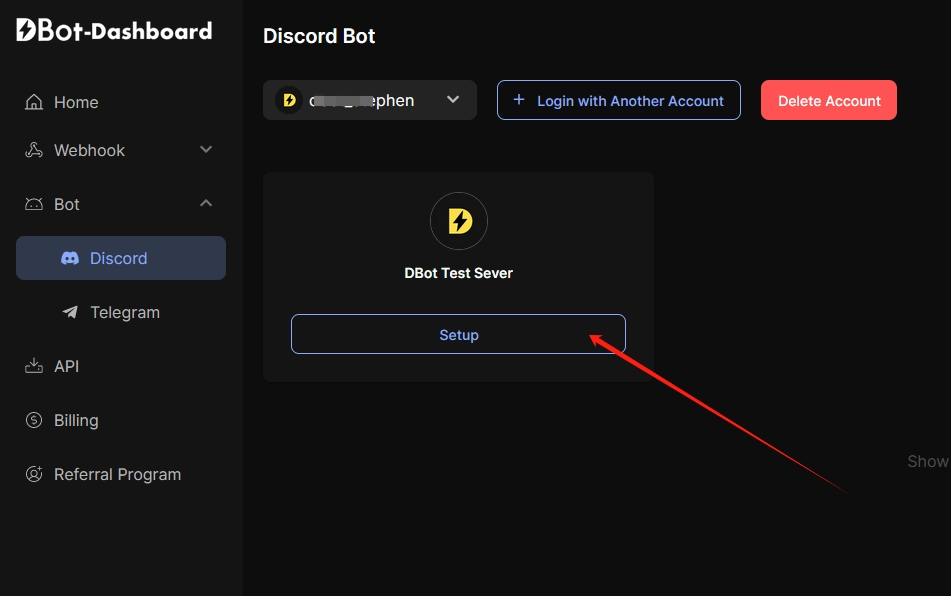
Task: Expand the Webhook submenu chevron
Action: [x=206, y=149]
